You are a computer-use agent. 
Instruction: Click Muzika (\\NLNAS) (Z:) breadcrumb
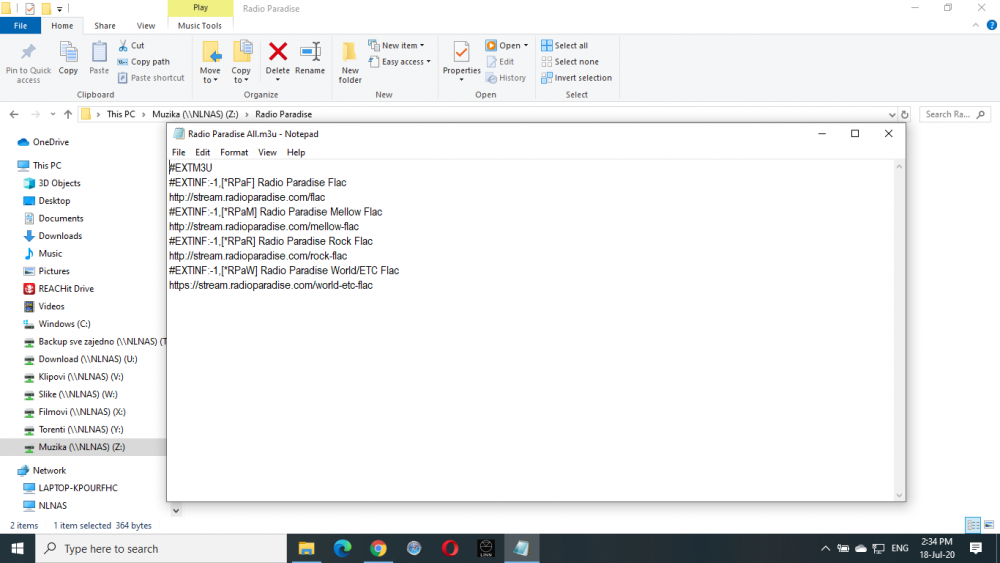(195, 114)
